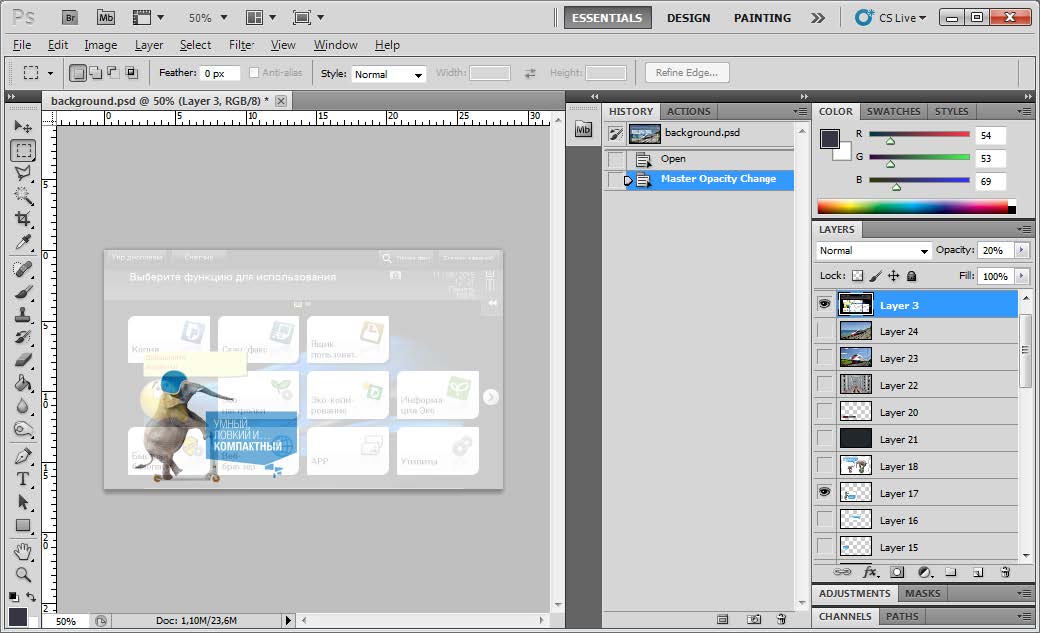This screenshot has height=633, width=1040.
Task: Open tool preset picker arrow
Action: [50, 73]
